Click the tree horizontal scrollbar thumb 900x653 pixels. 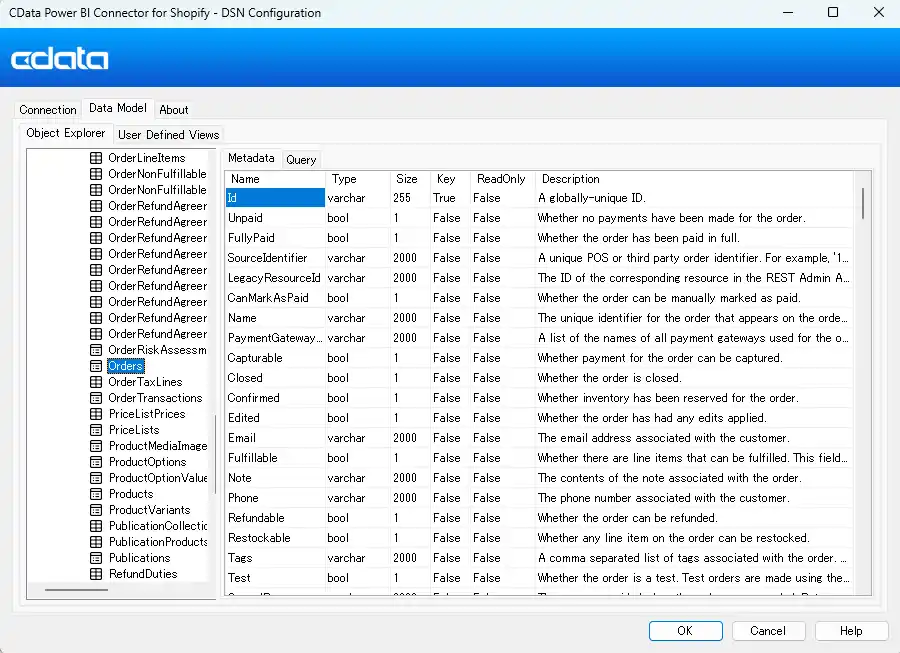76,590
